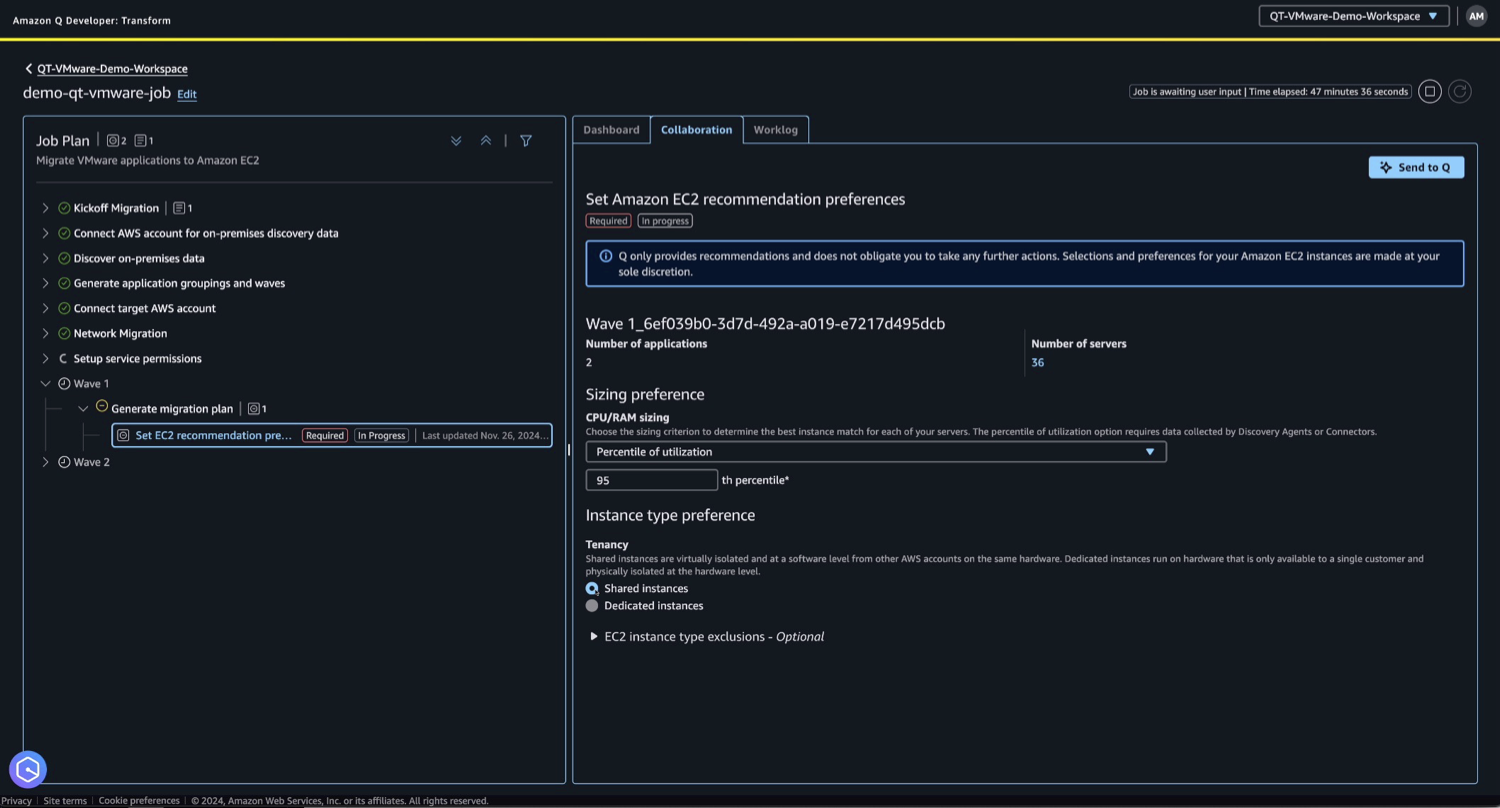Collapse the Wave 1 tree item
Image resolution: width=1500 pixels, height=808 pixels.
point(45,383)
